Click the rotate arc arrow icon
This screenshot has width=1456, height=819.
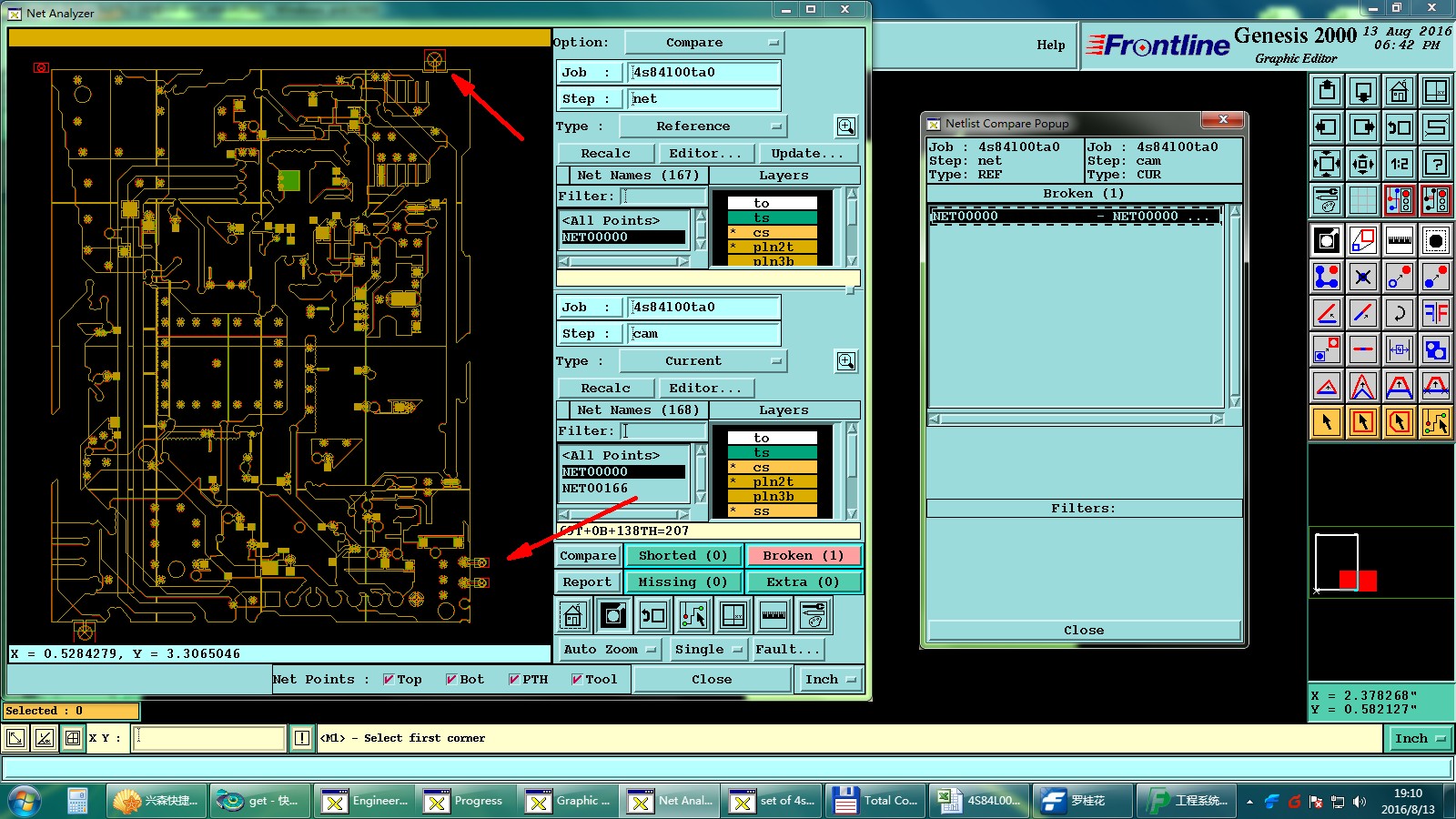1400,313
